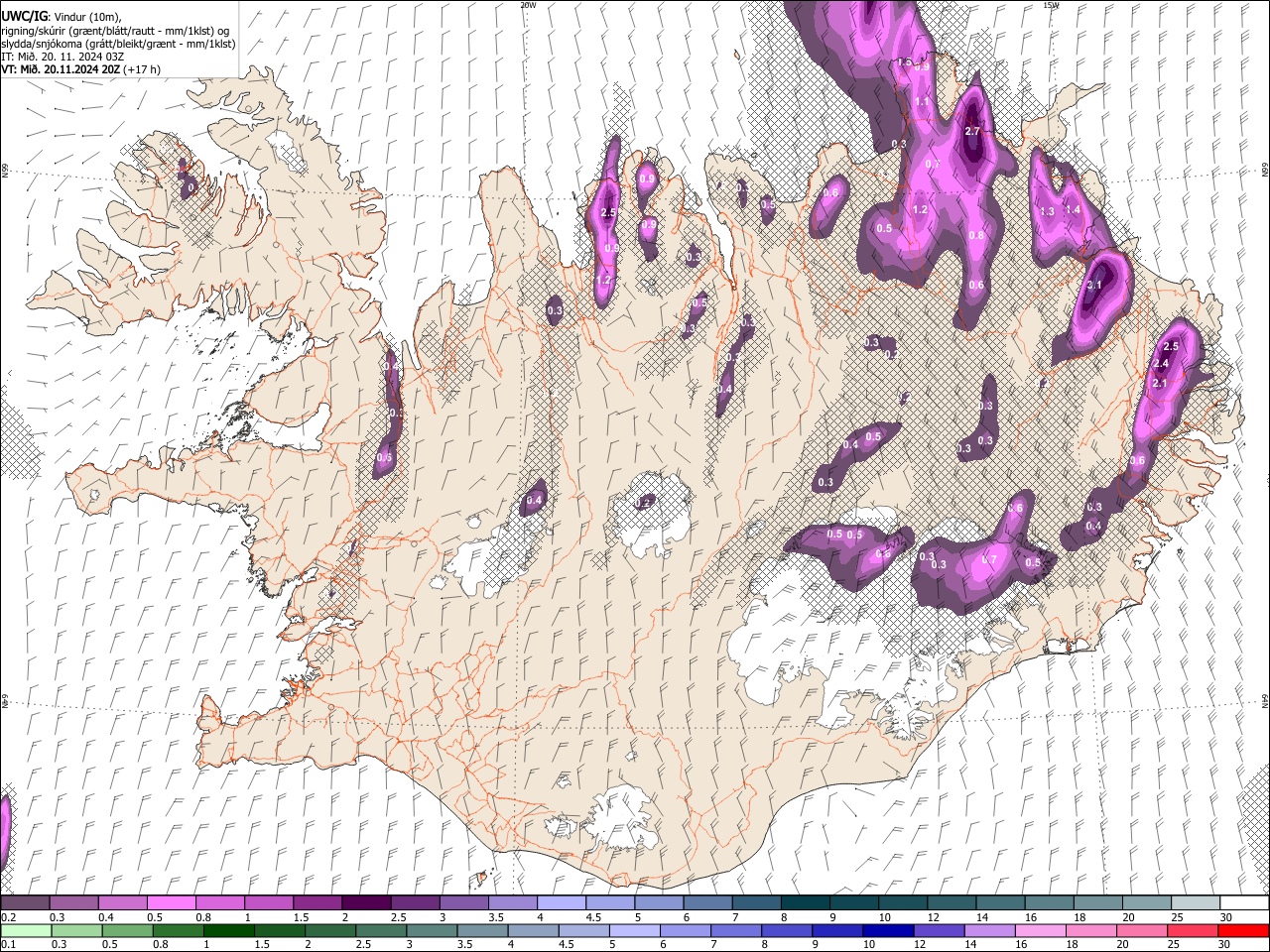
Task: Pick the bright red rain swatch after 30
Action: (1242, 930)
